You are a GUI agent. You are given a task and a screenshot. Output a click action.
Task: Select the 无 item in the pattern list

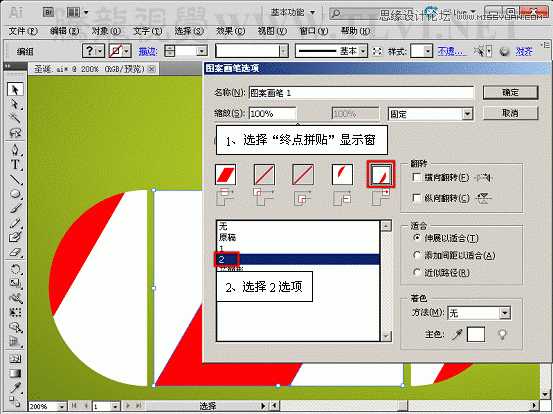tap(298, 226)
